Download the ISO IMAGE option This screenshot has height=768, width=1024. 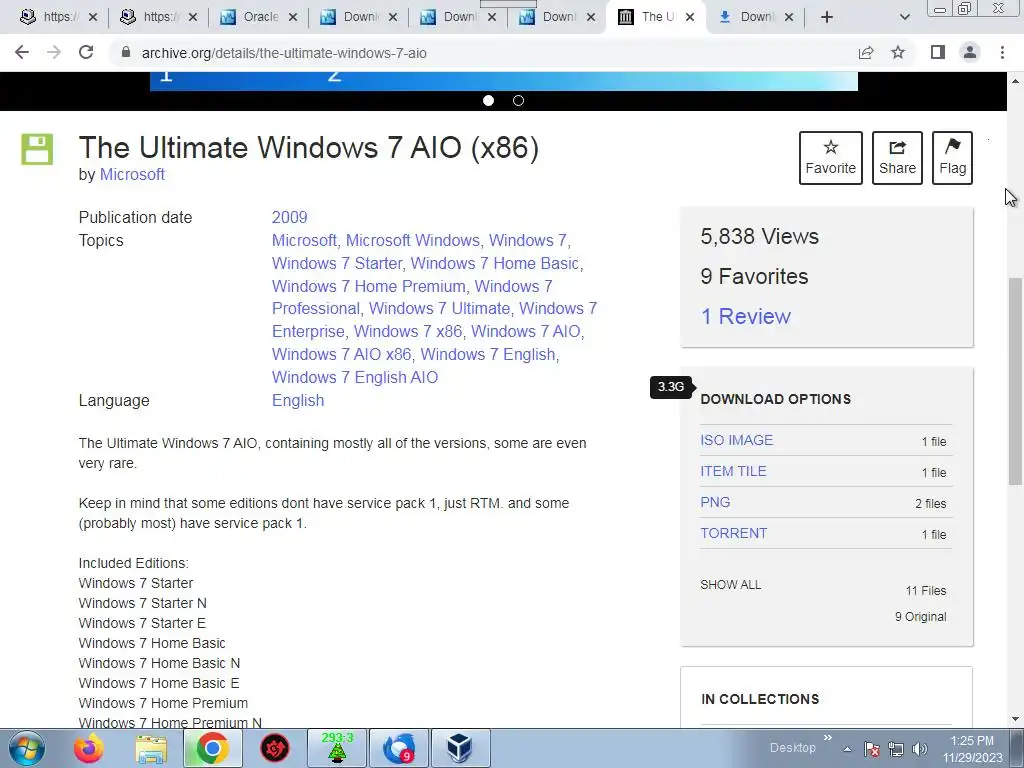click(737, 440)
